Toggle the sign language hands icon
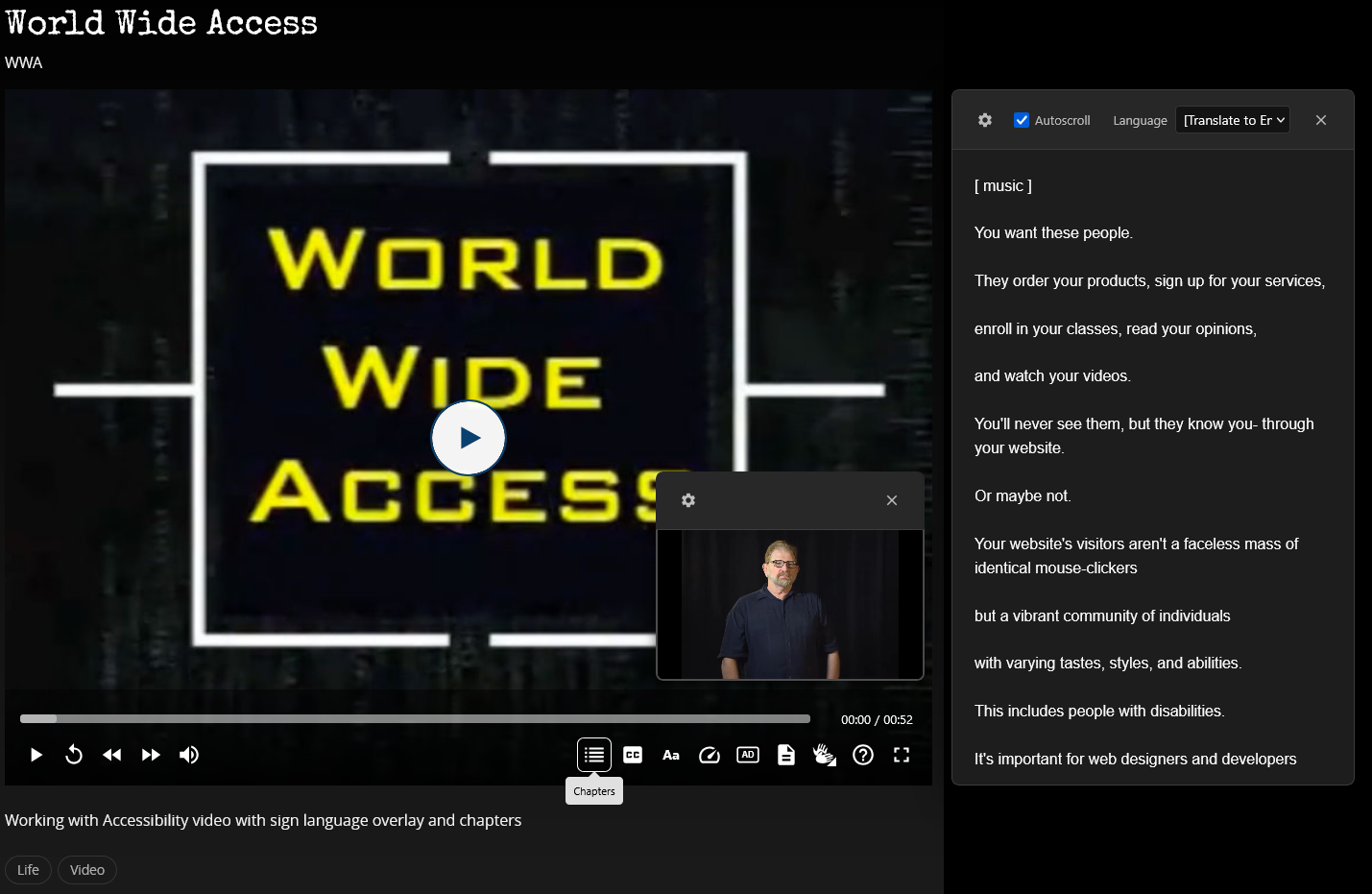 click(825, 755)
